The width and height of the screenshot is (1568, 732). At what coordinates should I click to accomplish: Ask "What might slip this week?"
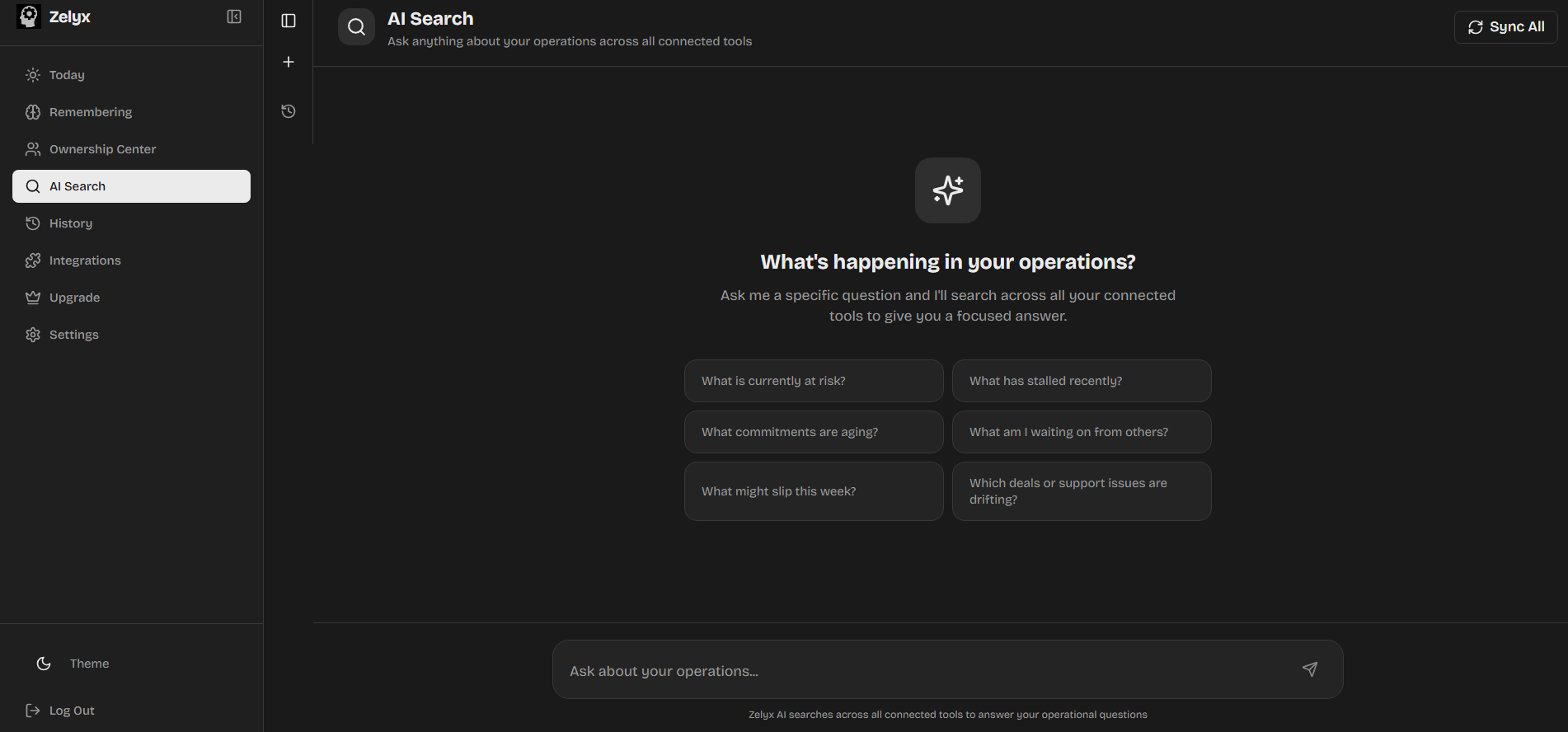click(x=814, y=491)
